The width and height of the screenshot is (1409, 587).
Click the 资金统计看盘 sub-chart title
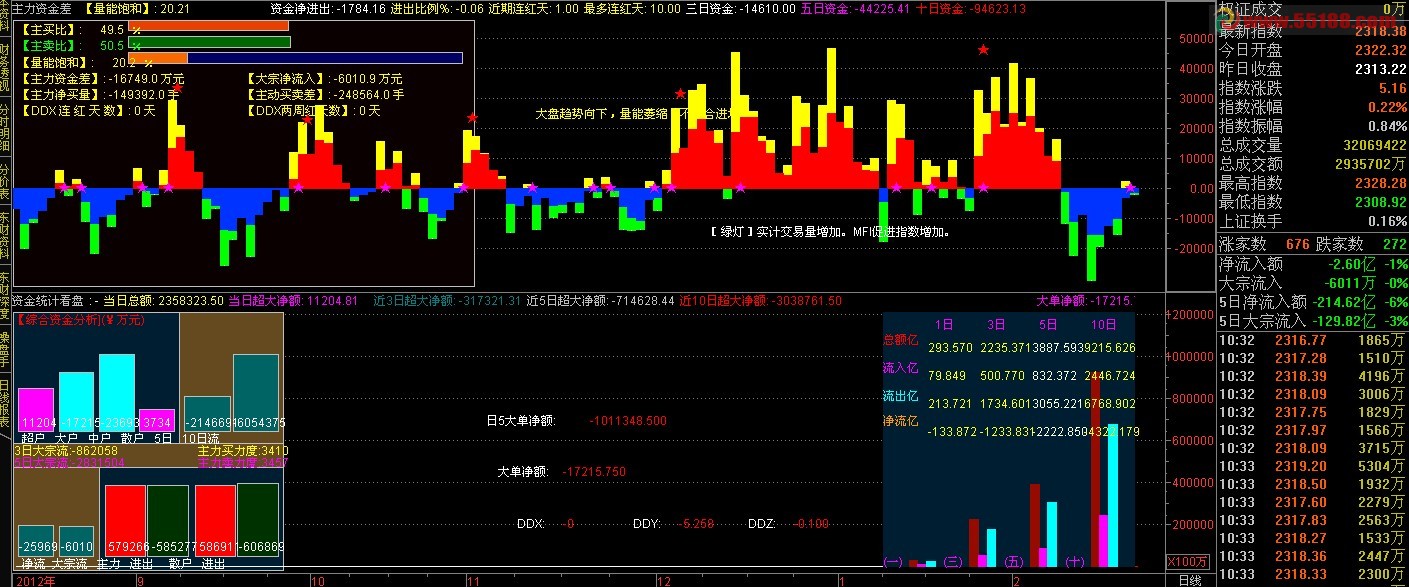pyautogui.click(x=48, y=300)
